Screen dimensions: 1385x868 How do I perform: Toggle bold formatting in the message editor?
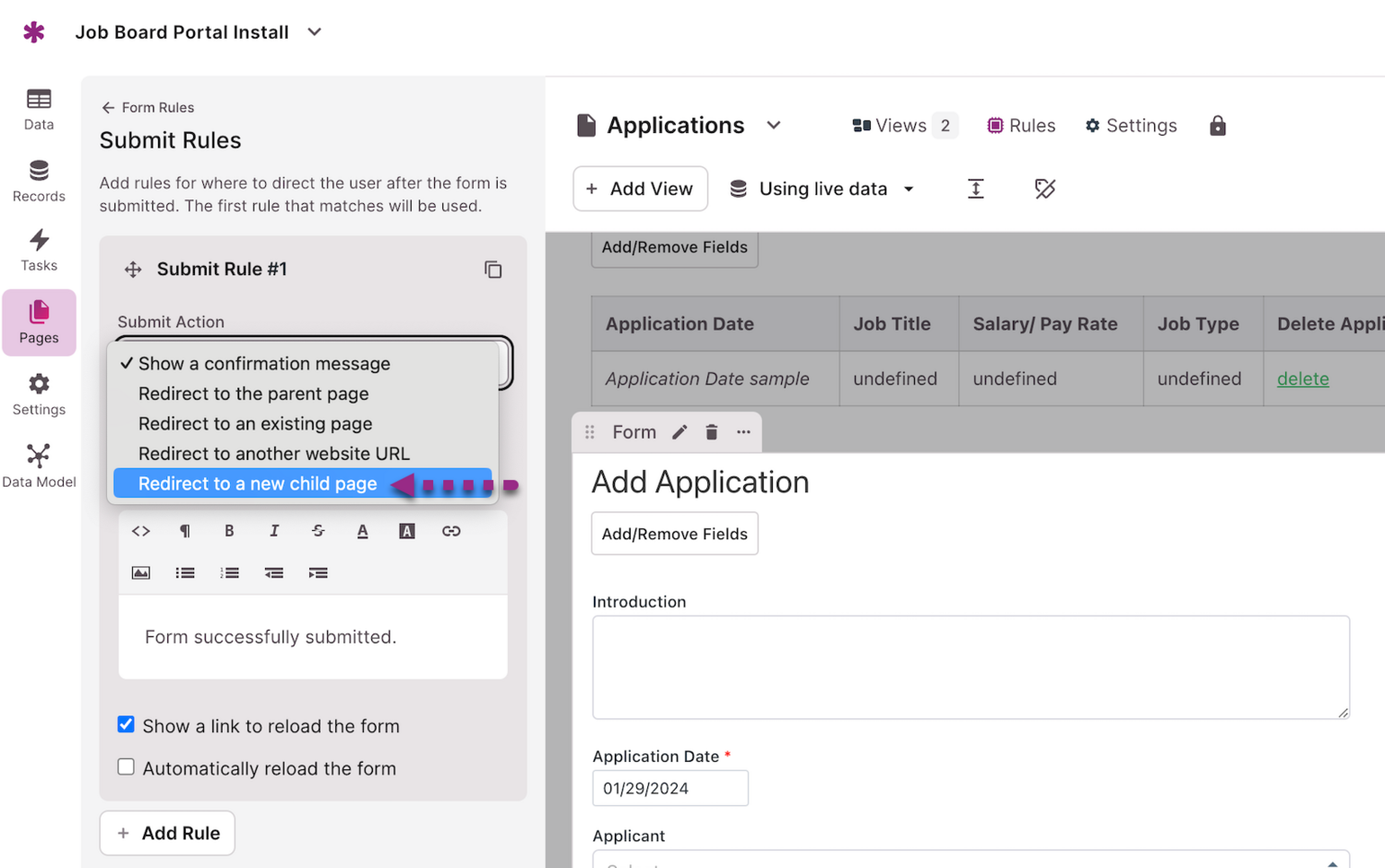(229, 531)
